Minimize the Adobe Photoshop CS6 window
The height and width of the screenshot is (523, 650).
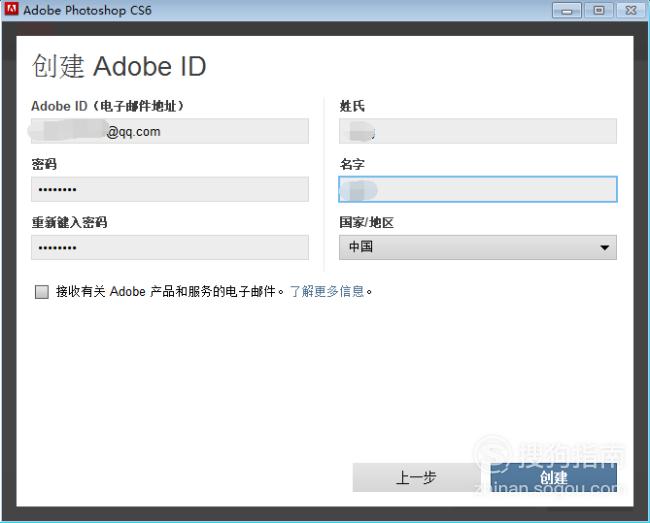[x=567, y=10]
